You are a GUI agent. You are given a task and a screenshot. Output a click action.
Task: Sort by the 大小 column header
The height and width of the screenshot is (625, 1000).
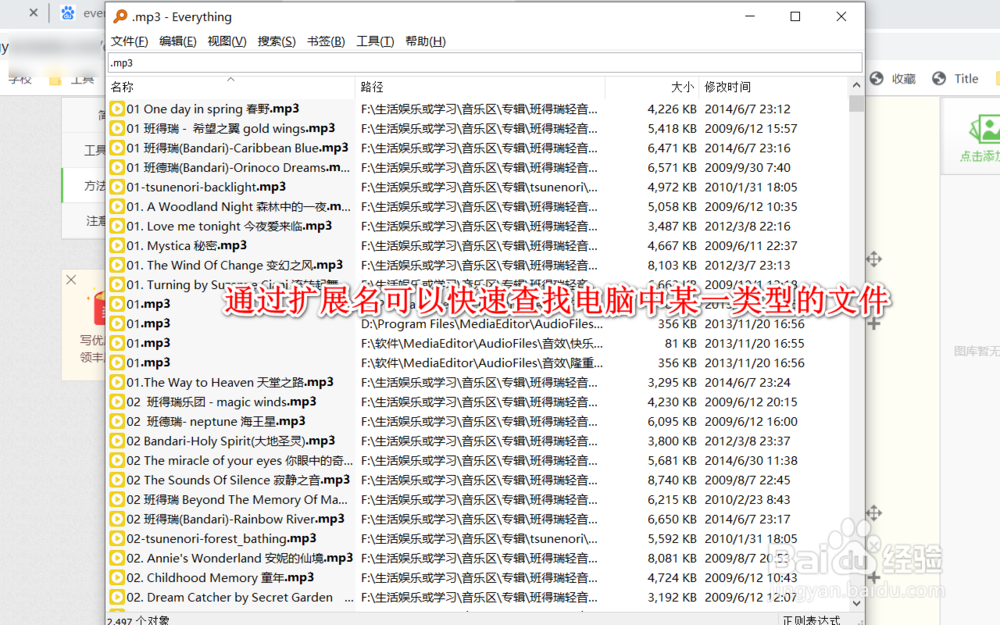click(x=652, y=87)
